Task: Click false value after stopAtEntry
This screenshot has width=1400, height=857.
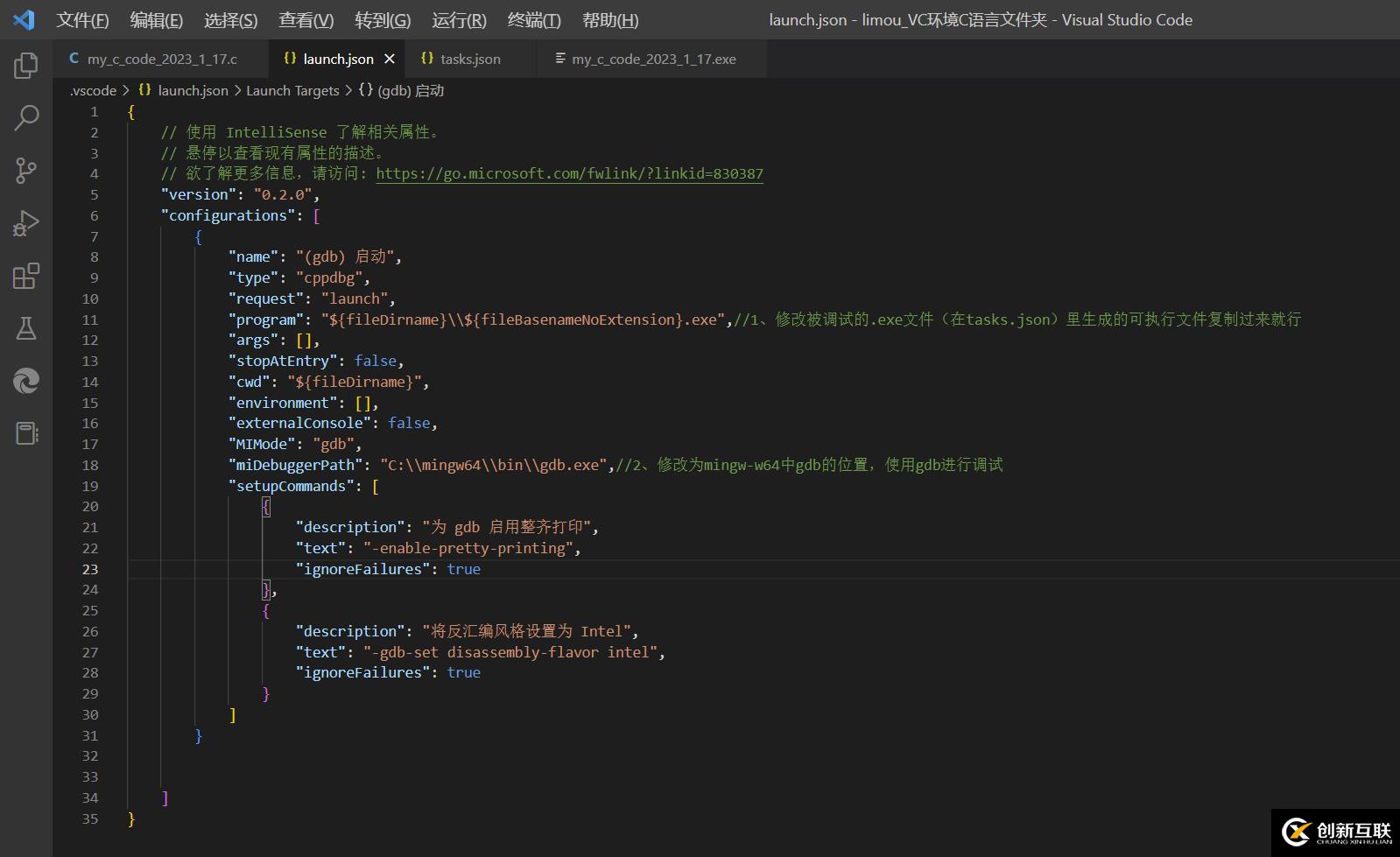Action: pyautogui.click(x=375, y=361)
